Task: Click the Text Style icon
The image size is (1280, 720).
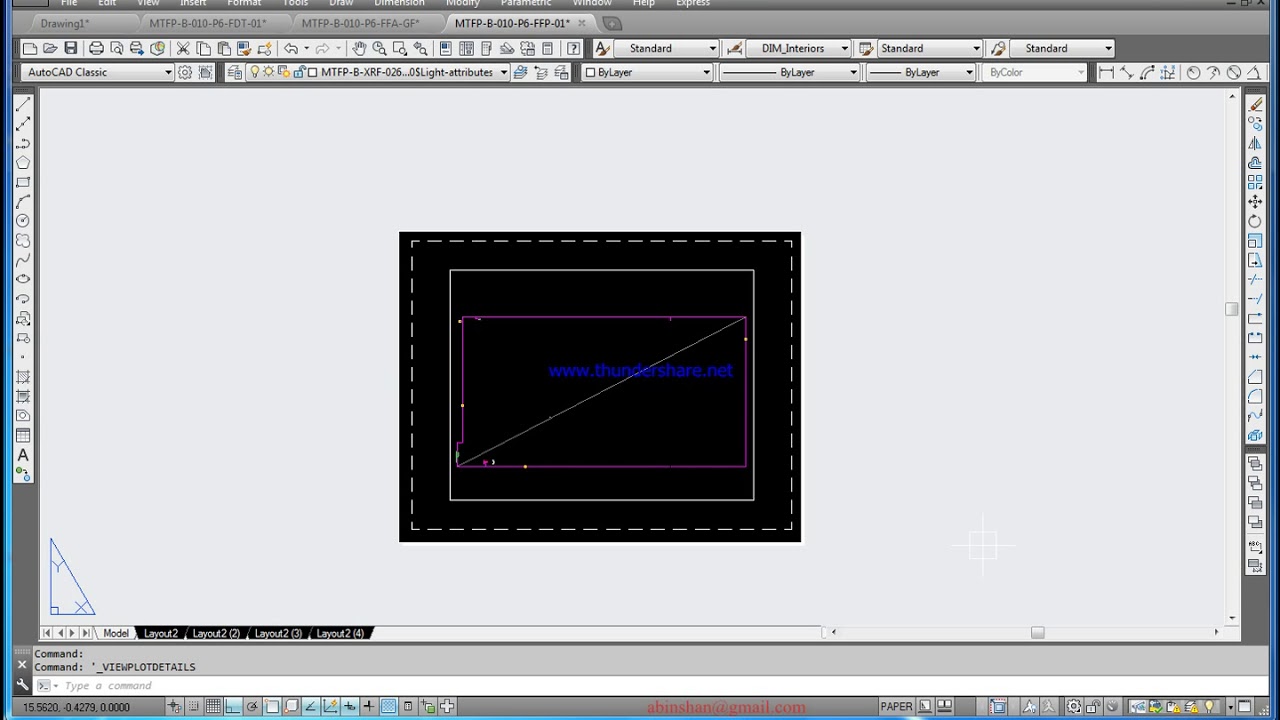Action: [x=602, y=48]
